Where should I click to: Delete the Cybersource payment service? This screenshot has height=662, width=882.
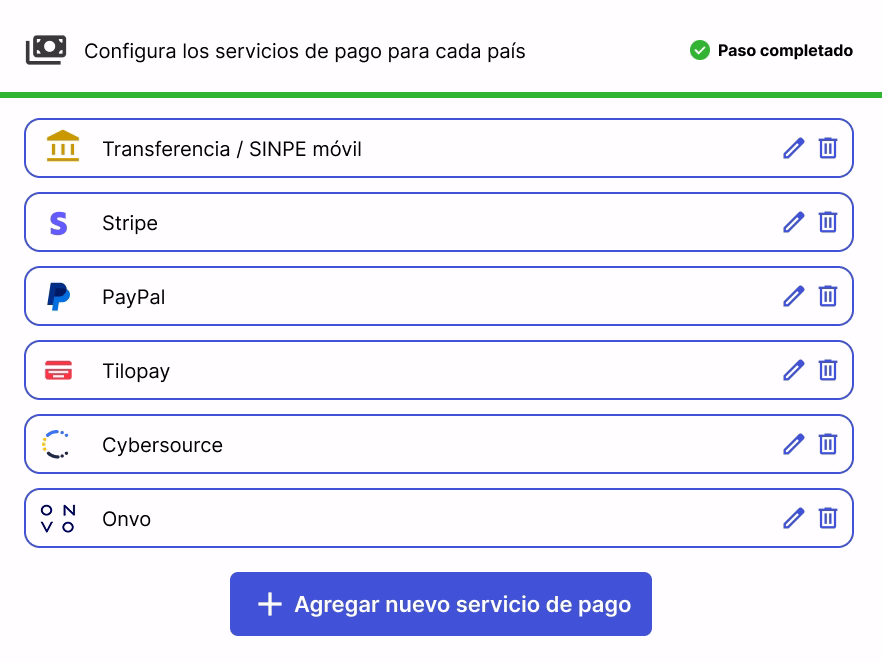click(828, 444)
